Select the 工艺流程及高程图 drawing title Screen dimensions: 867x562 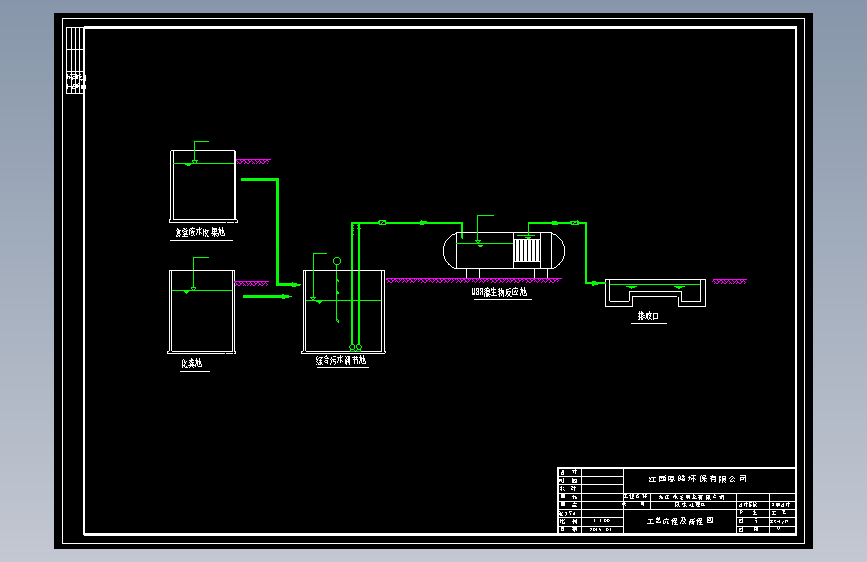(x=680, y=521)
